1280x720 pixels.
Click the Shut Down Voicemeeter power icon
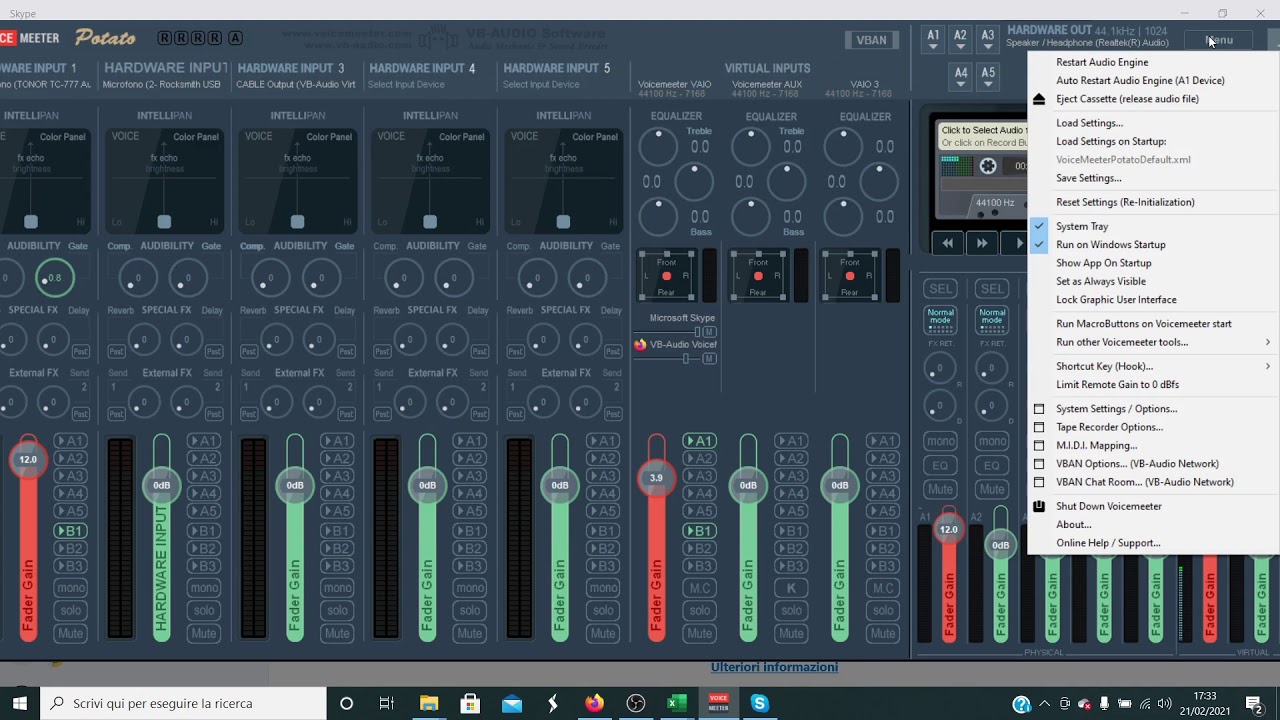pos(1039,506)
